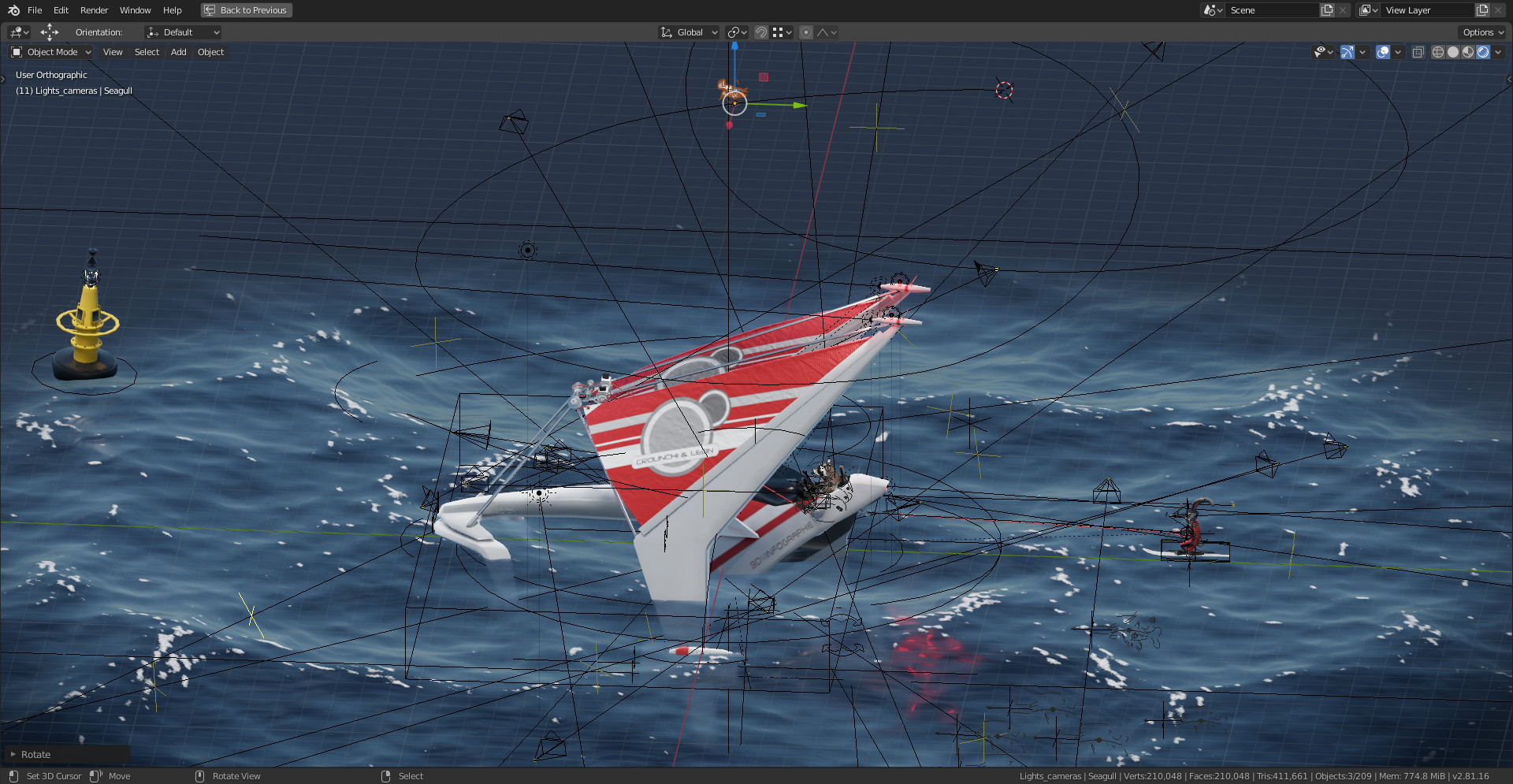Click the sidebar toggle arrow at right edge
The image size is (1513, 784).
pos(1508,79)
